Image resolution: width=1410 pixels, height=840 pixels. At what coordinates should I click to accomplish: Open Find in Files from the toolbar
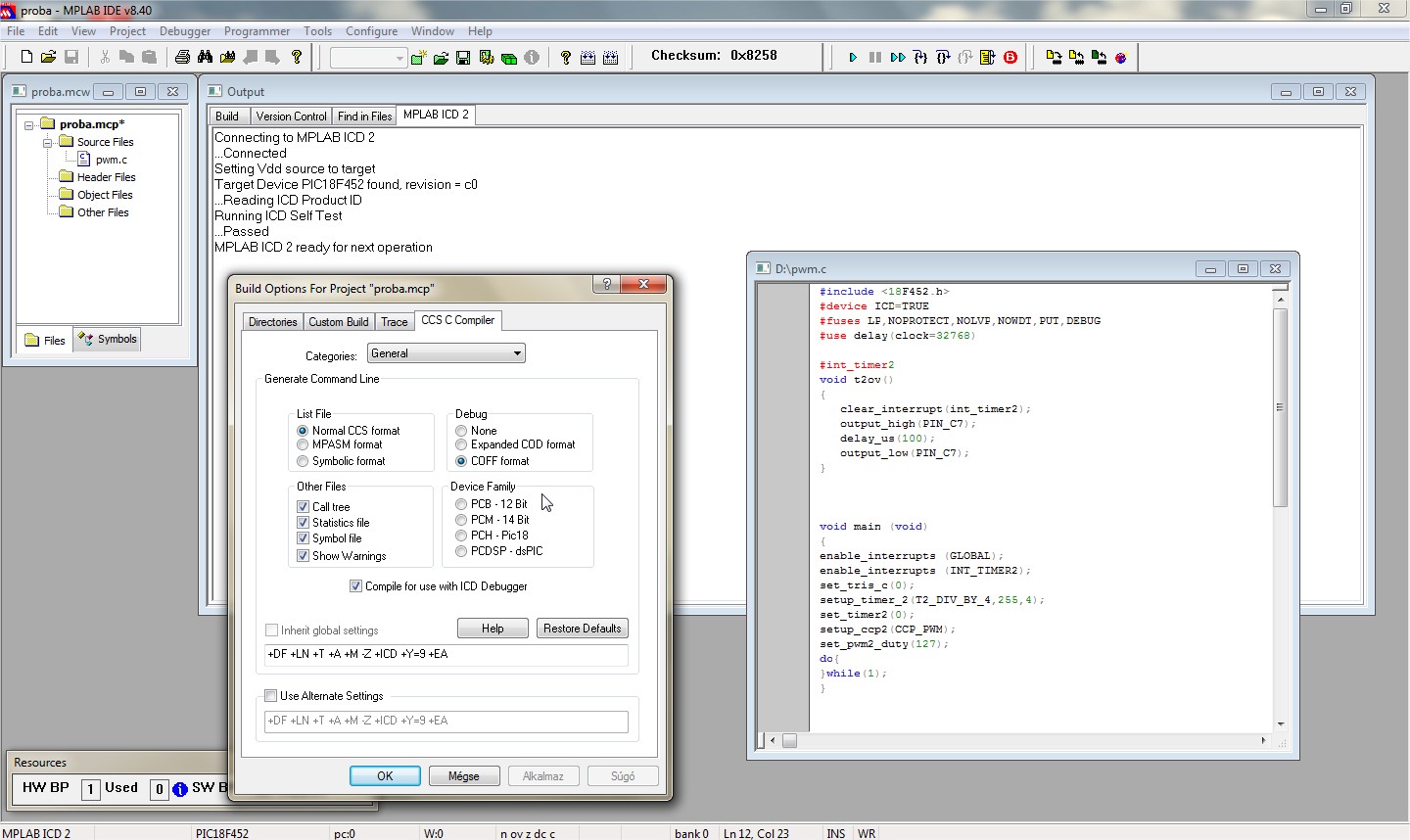(x=227, y=57)
